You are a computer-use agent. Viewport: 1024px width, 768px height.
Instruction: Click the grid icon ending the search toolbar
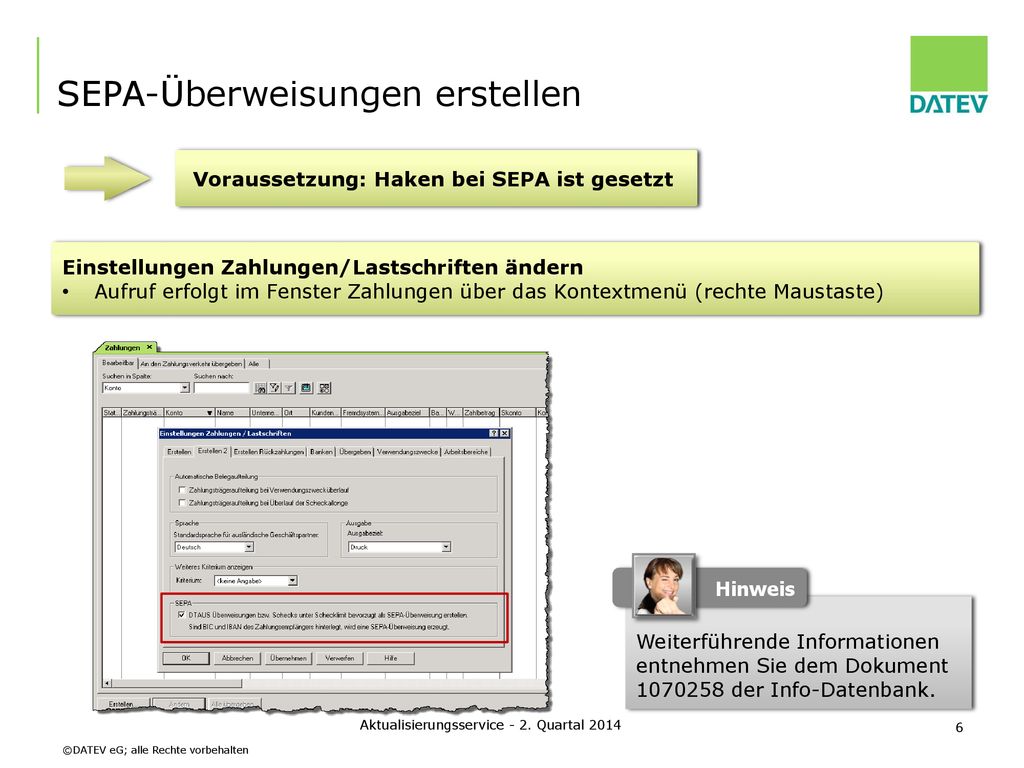click(x=325, y=388)
